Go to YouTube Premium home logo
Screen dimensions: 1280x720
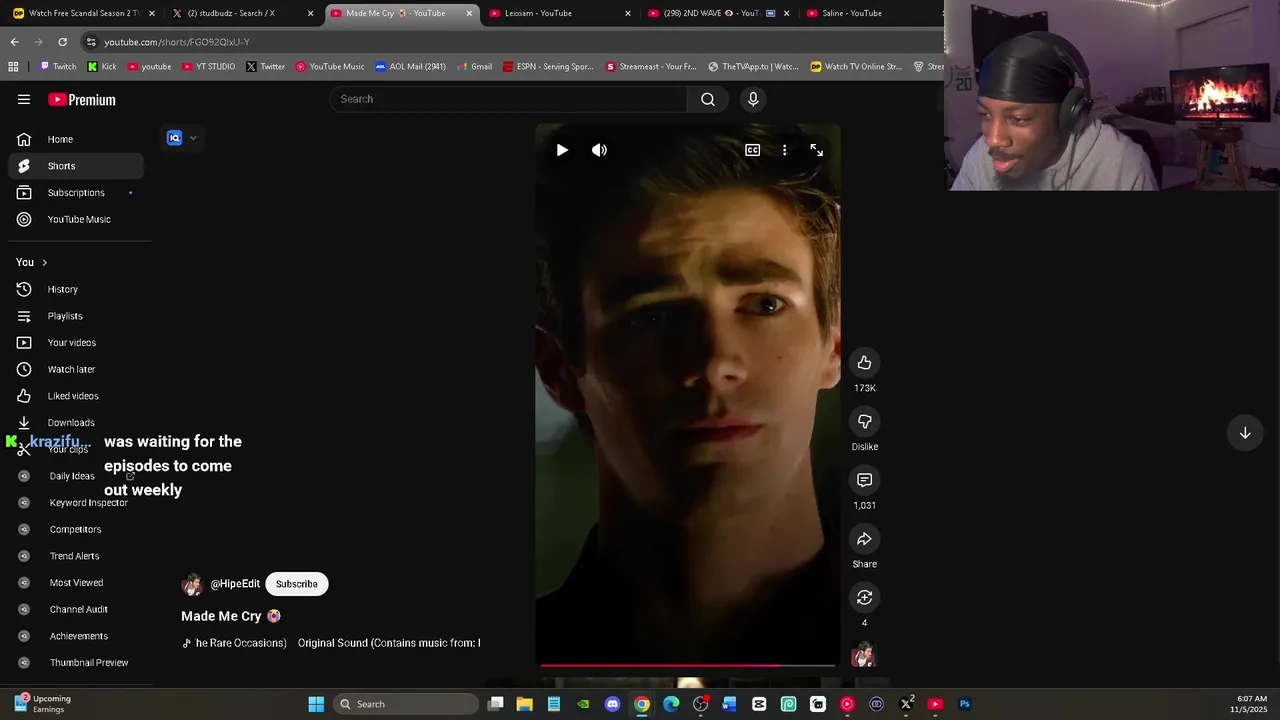click(x=82, y=99)
